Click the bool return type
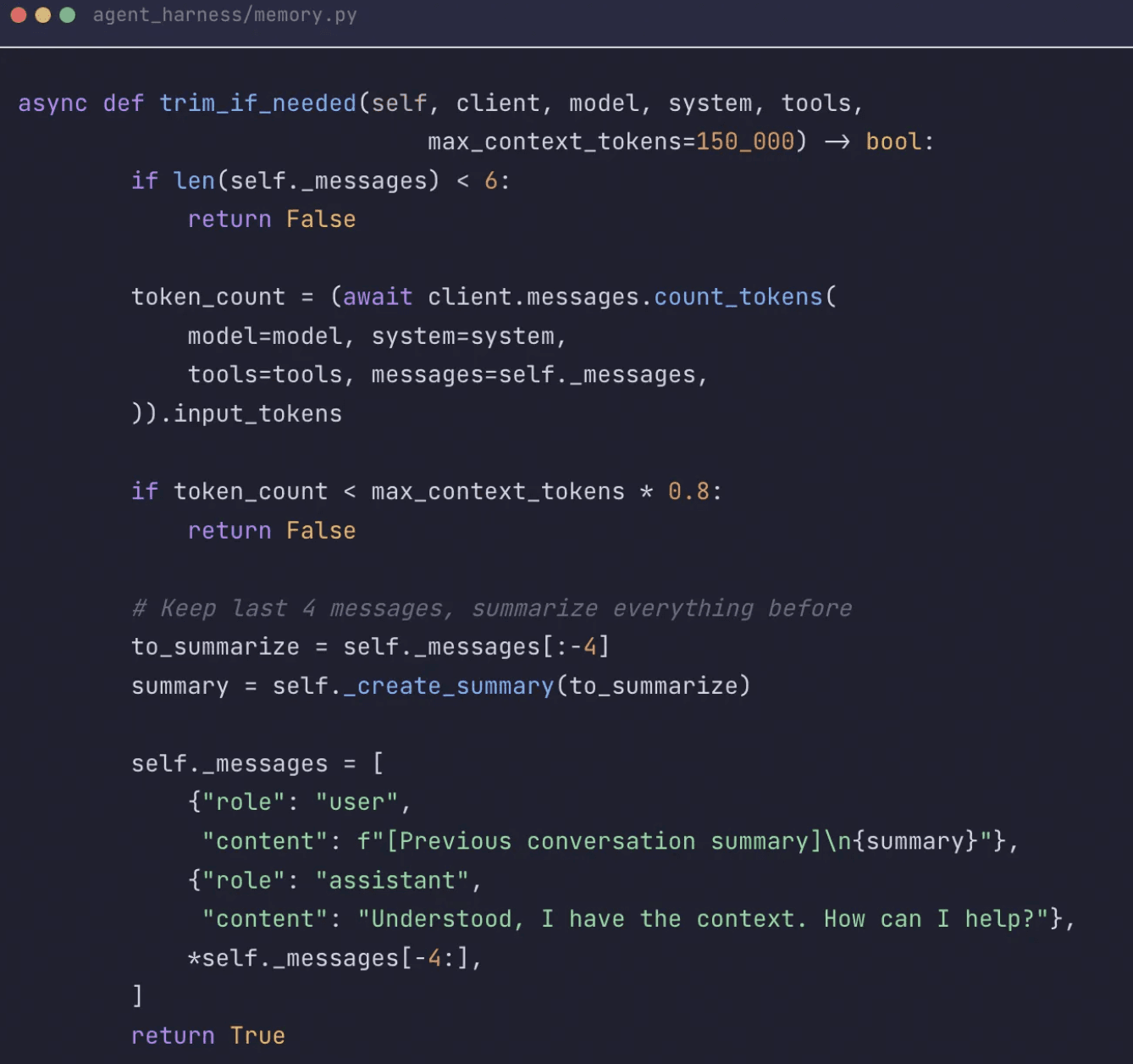The height and width of the screenshot is (1064, 1133). pyautogui.click(x=893, y=141)
